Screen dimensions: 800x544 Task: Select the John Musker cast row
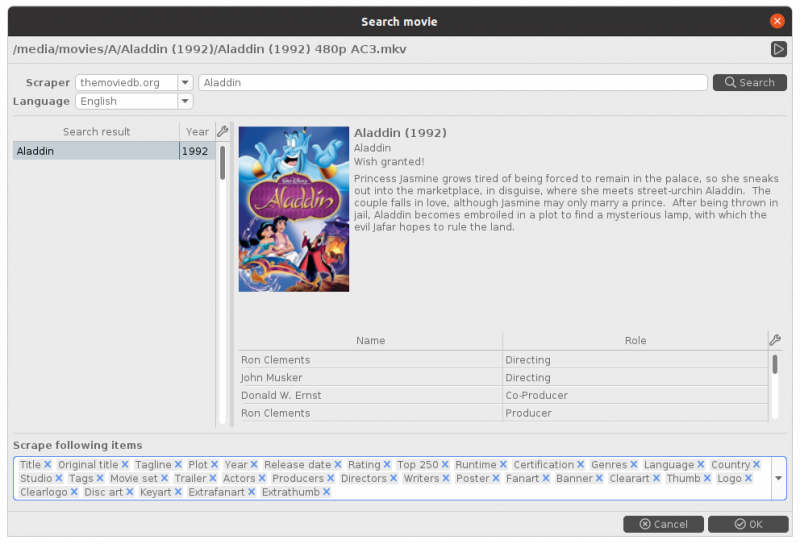pyautogui.click(x=503, y=378)
